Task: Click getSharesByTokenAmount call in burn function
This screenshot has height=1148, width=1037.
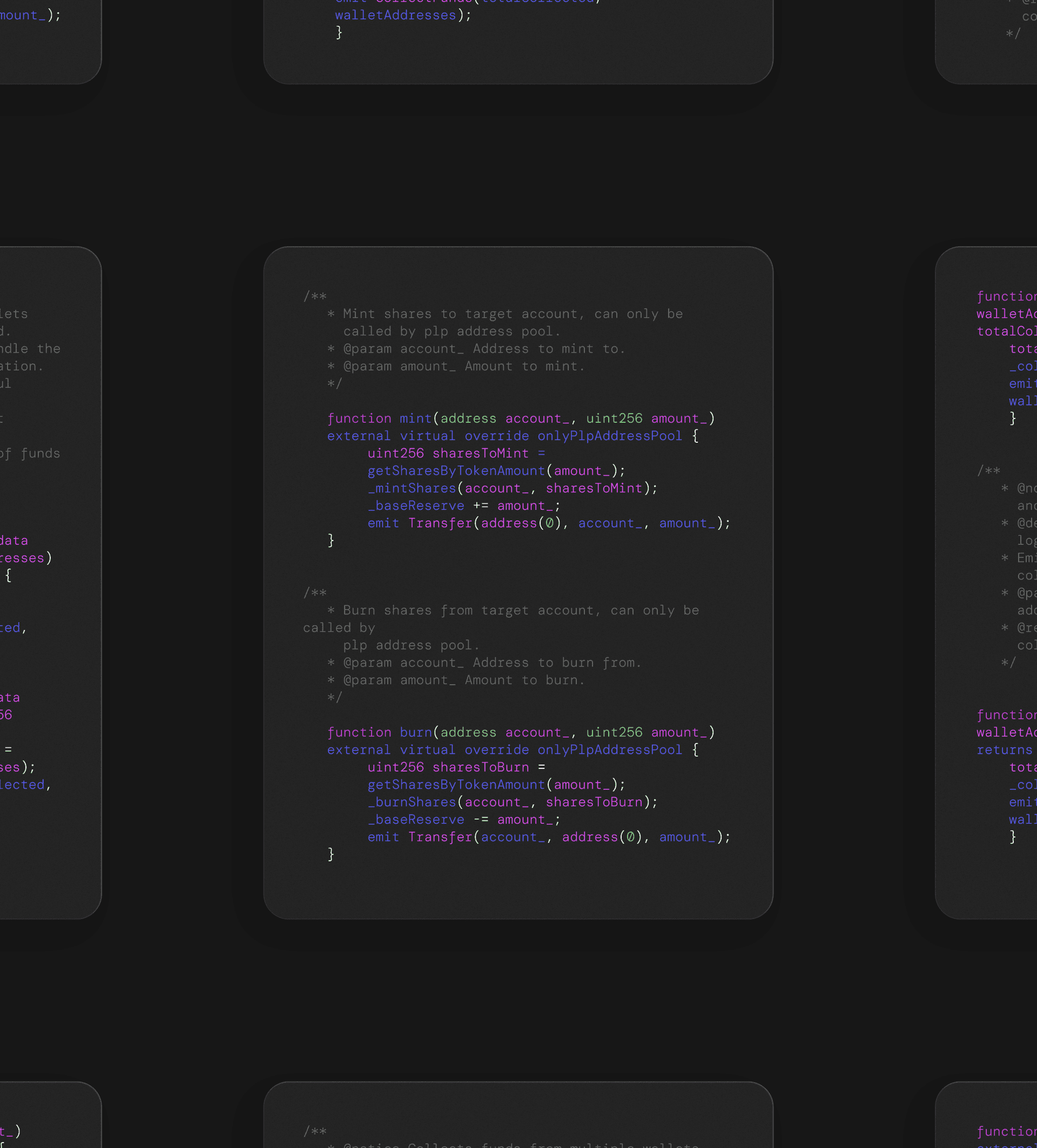Action: [x=456, y=785]
